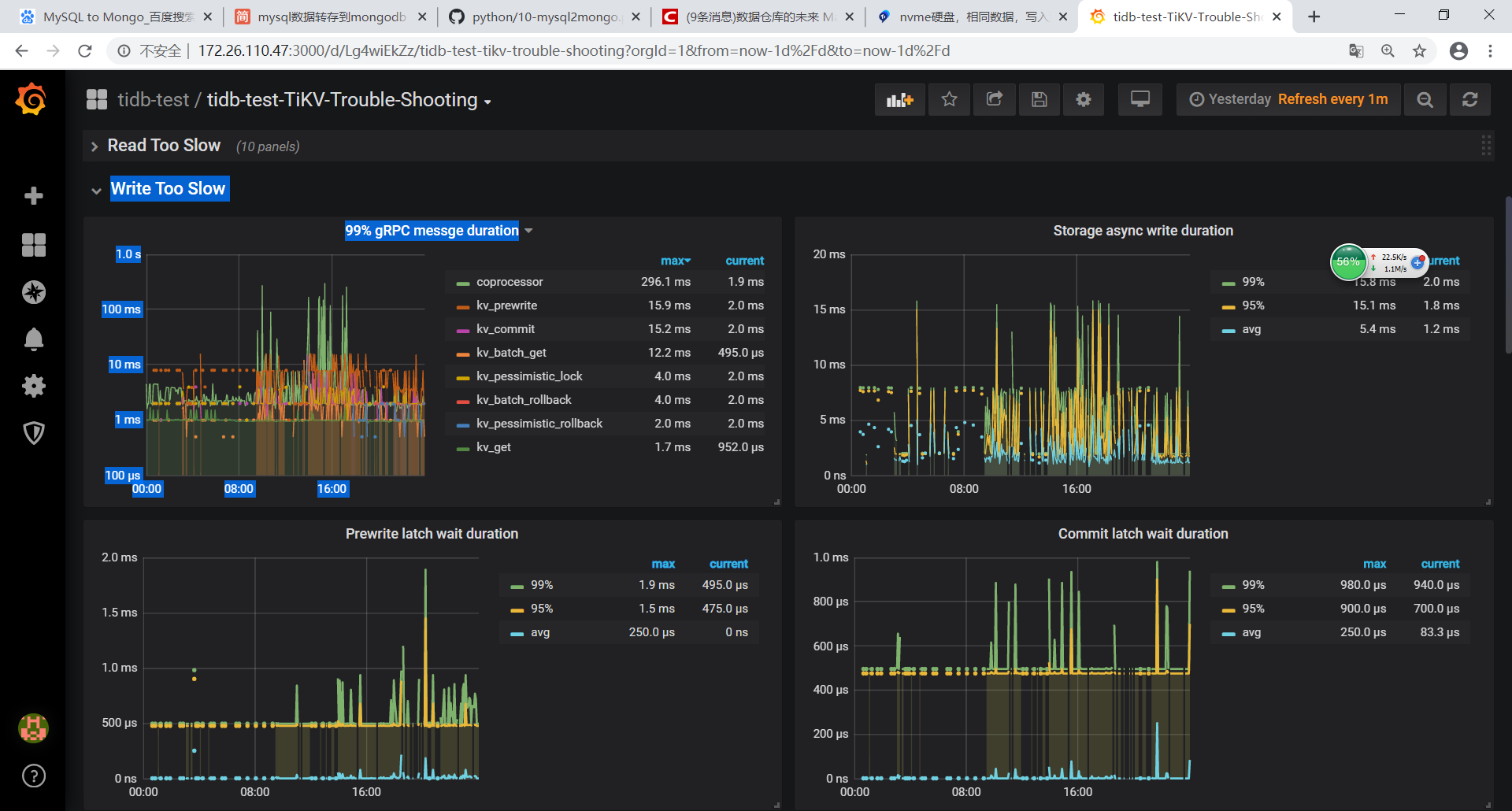This screenshot has width=1512, height=811.
Task: Click the Add panel icon in toolbar
Action: (899, 100)
